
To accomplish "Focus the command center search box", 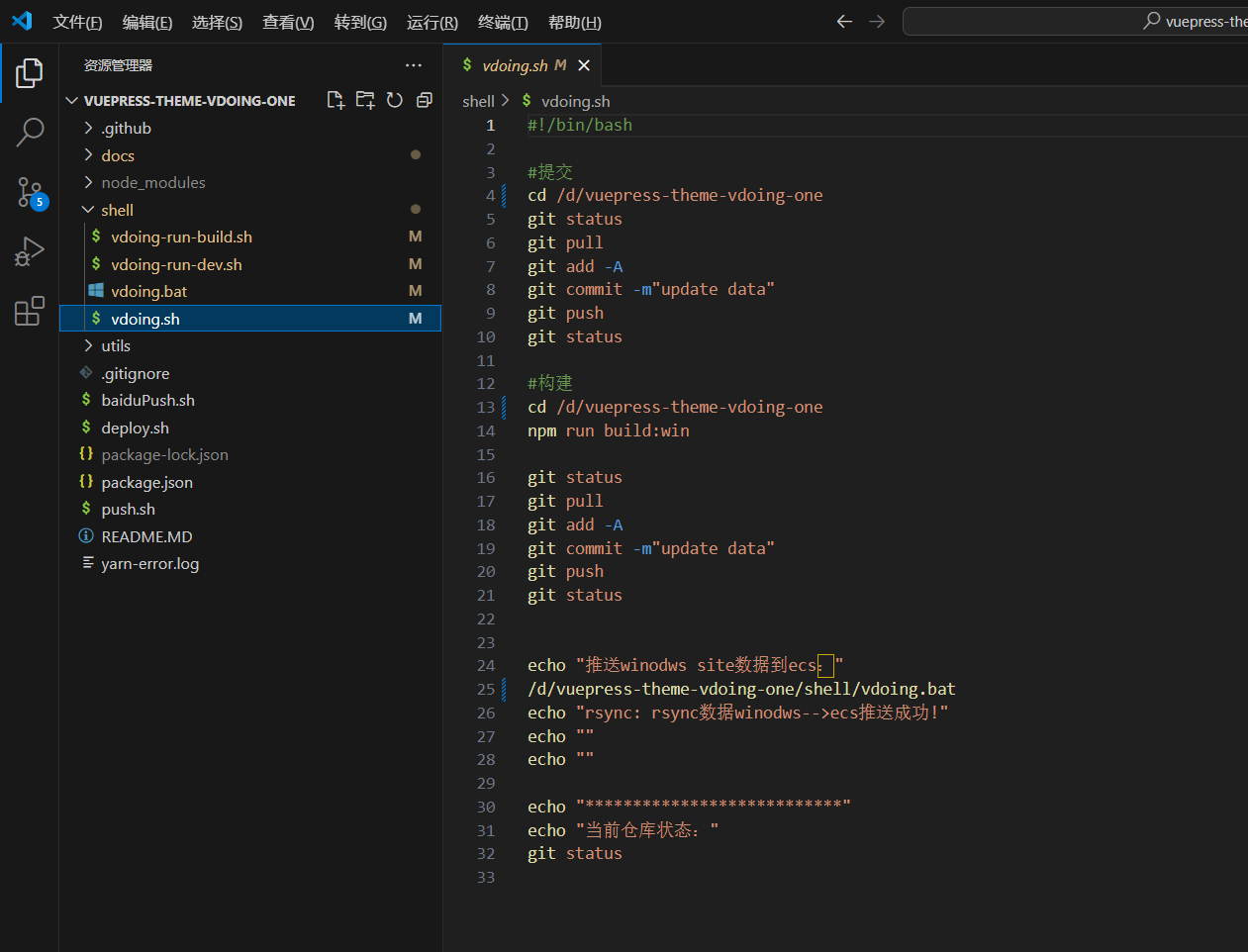I will (x=1075, y=21).
